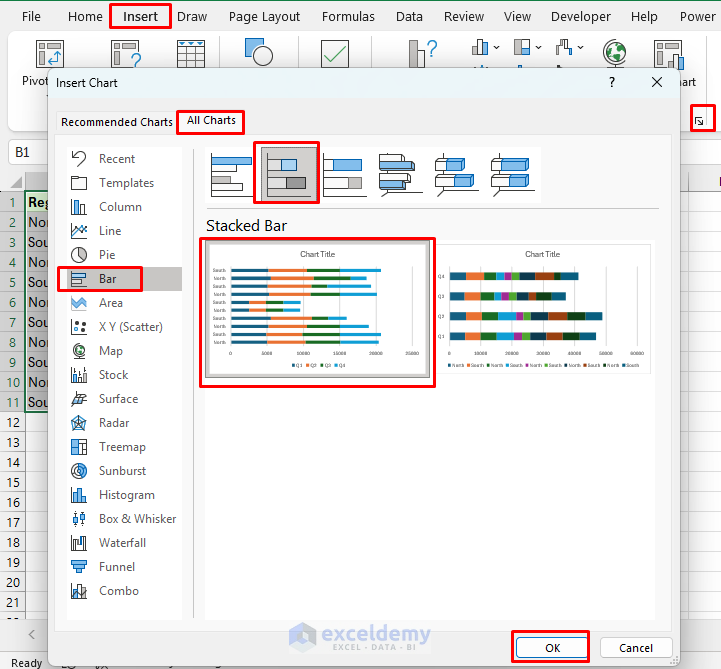The height and width of the screenshot is (669, 721).
Task: Click the Recommended PivotTables ribbon icon
Action: 126,54
